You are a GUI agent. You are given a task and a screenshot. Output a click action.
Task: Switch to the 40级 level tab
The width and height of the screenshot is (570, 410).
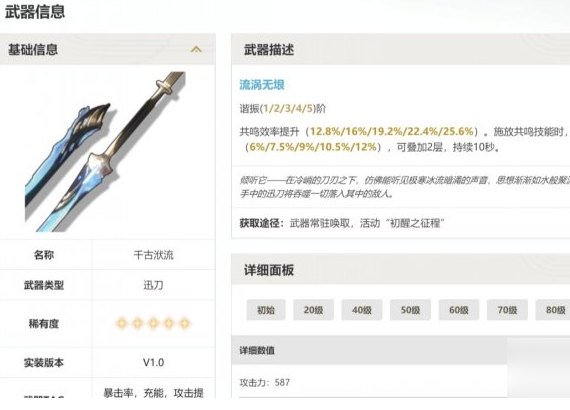pyautogui.click(x=362, y=310)
